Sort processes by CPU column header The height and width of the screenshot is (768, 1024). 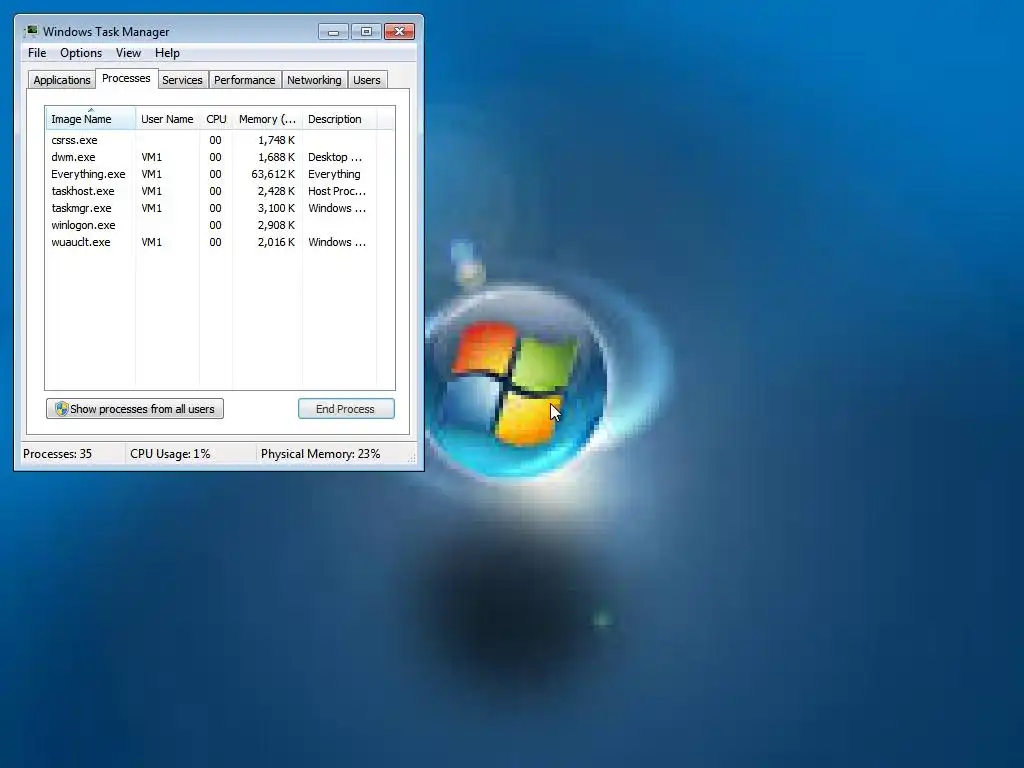(x=216, y=119)
